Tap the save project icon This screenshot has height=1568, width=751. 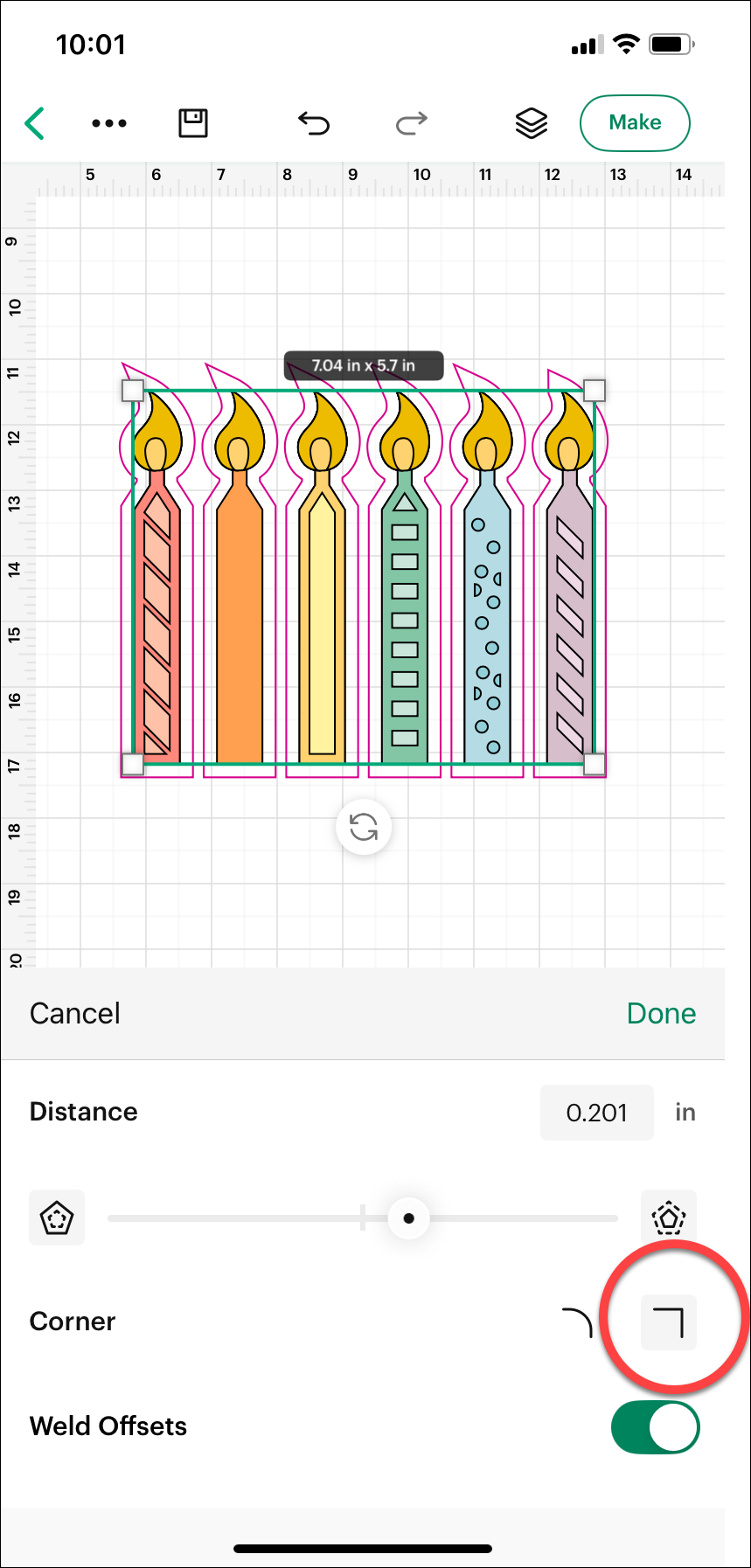click(x=193, y=123)
